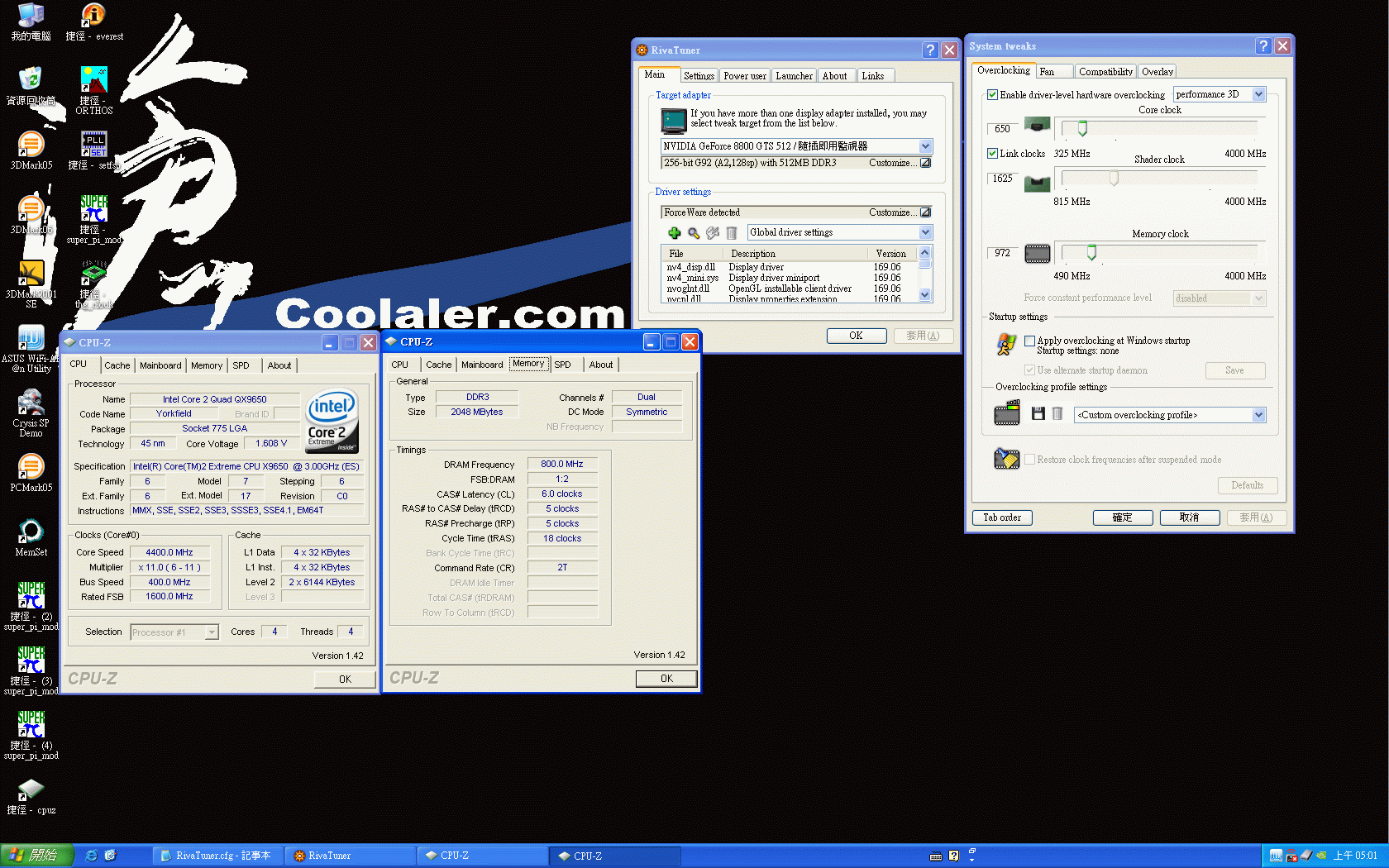Click the wrench edit icon in Driver settings
Screen dimensions: 1389x868
tap(713, 233)
